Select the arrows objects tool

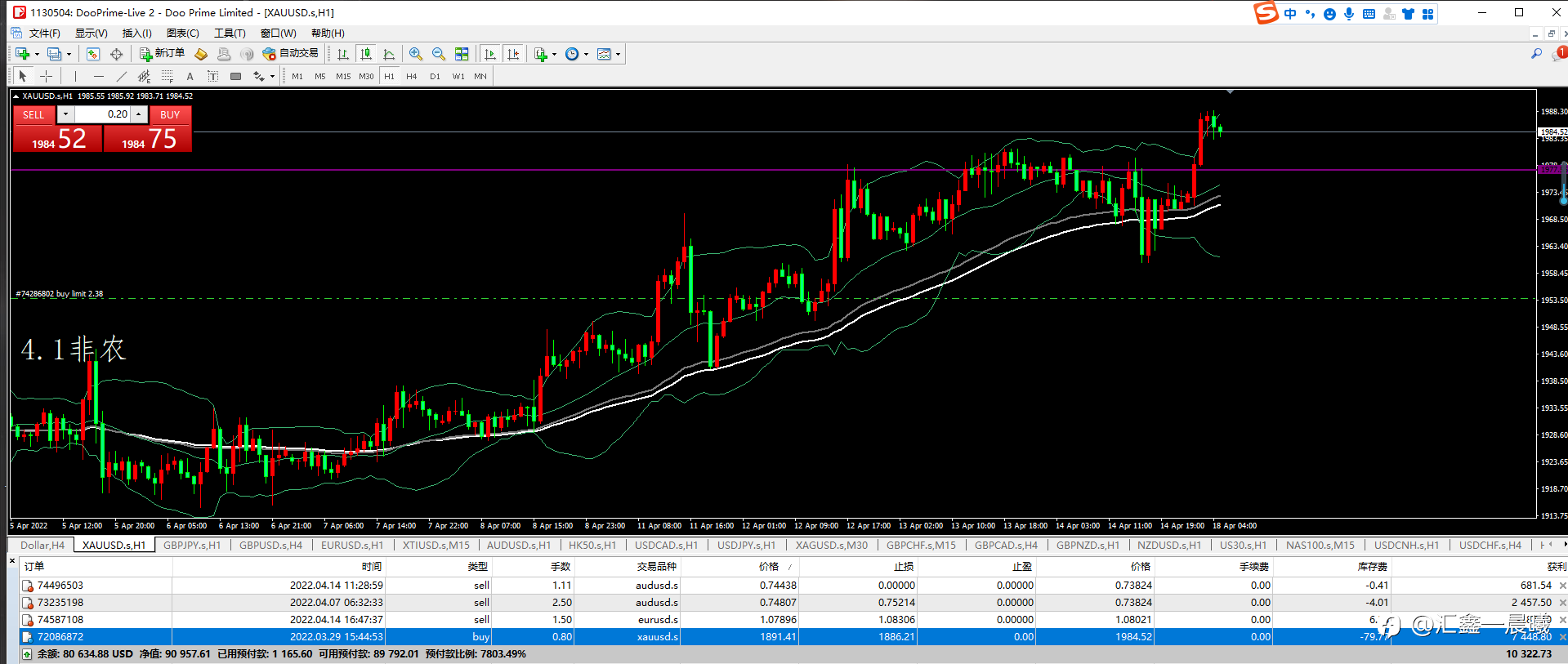259,76
